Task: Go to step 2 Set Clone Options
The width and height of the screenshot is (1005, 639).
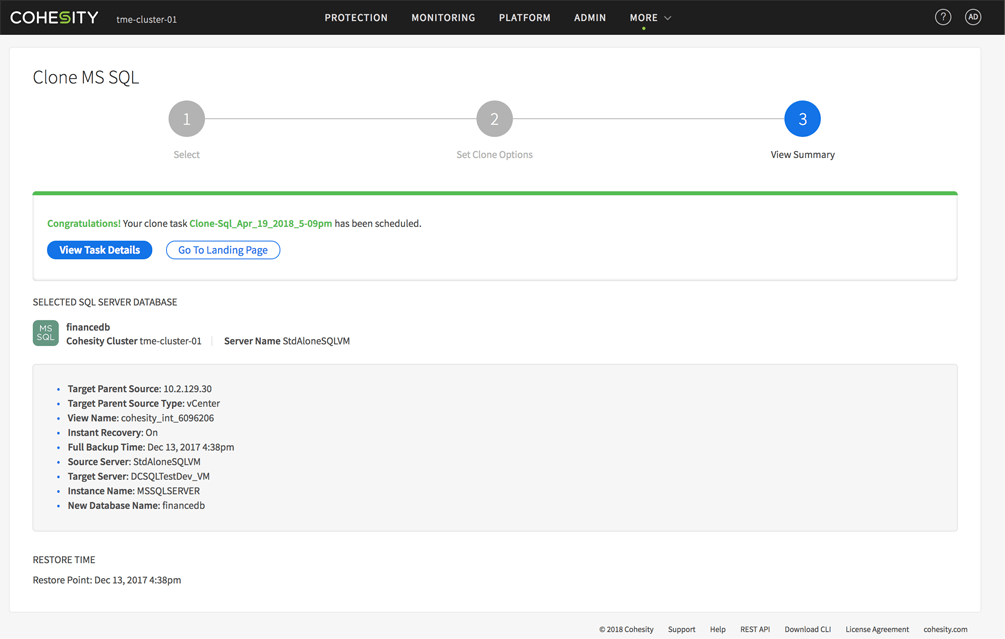Action: click(494, 119)
